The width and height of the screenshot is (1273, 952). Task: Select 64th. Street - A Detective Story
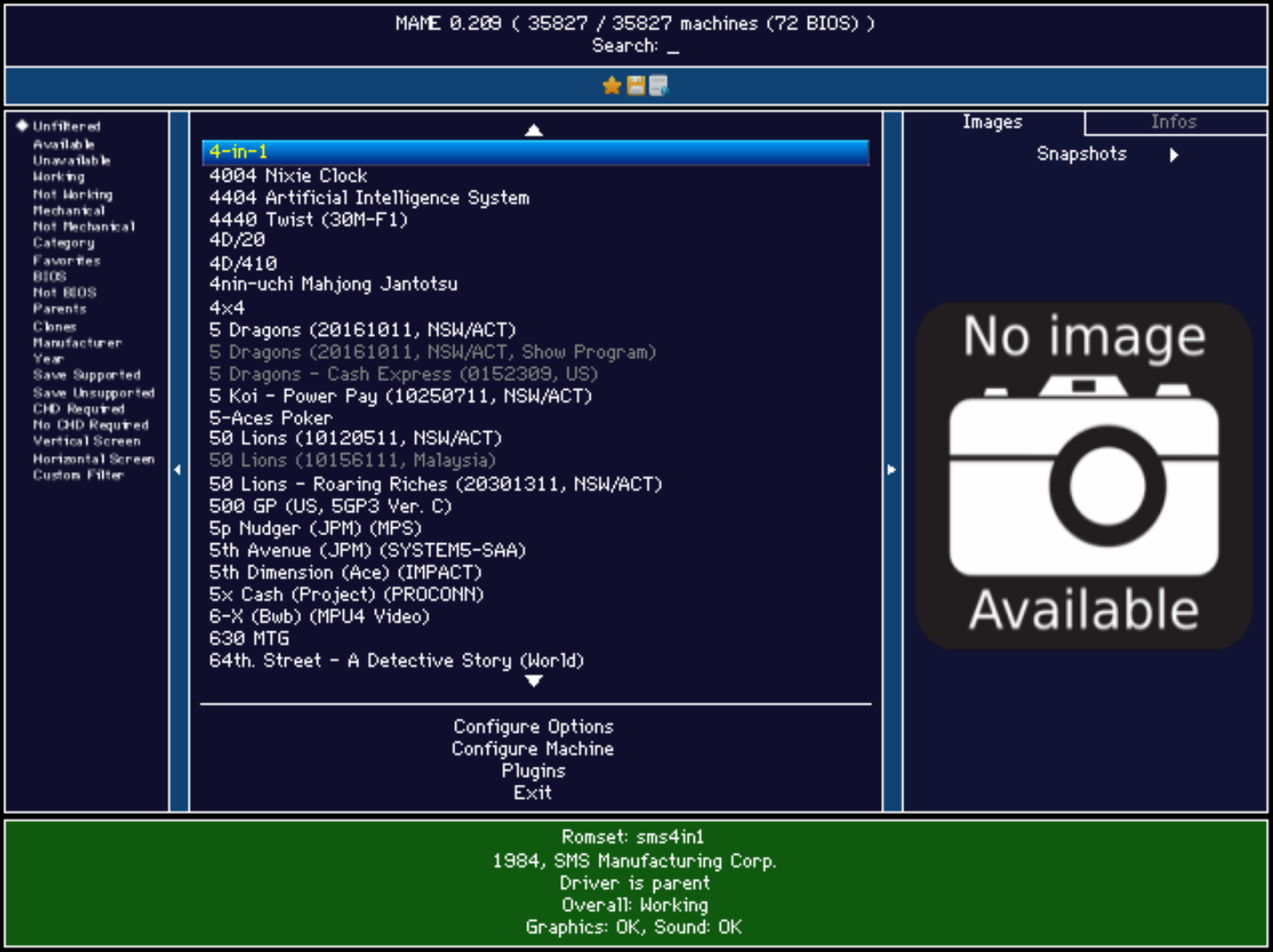coord(396,661)
